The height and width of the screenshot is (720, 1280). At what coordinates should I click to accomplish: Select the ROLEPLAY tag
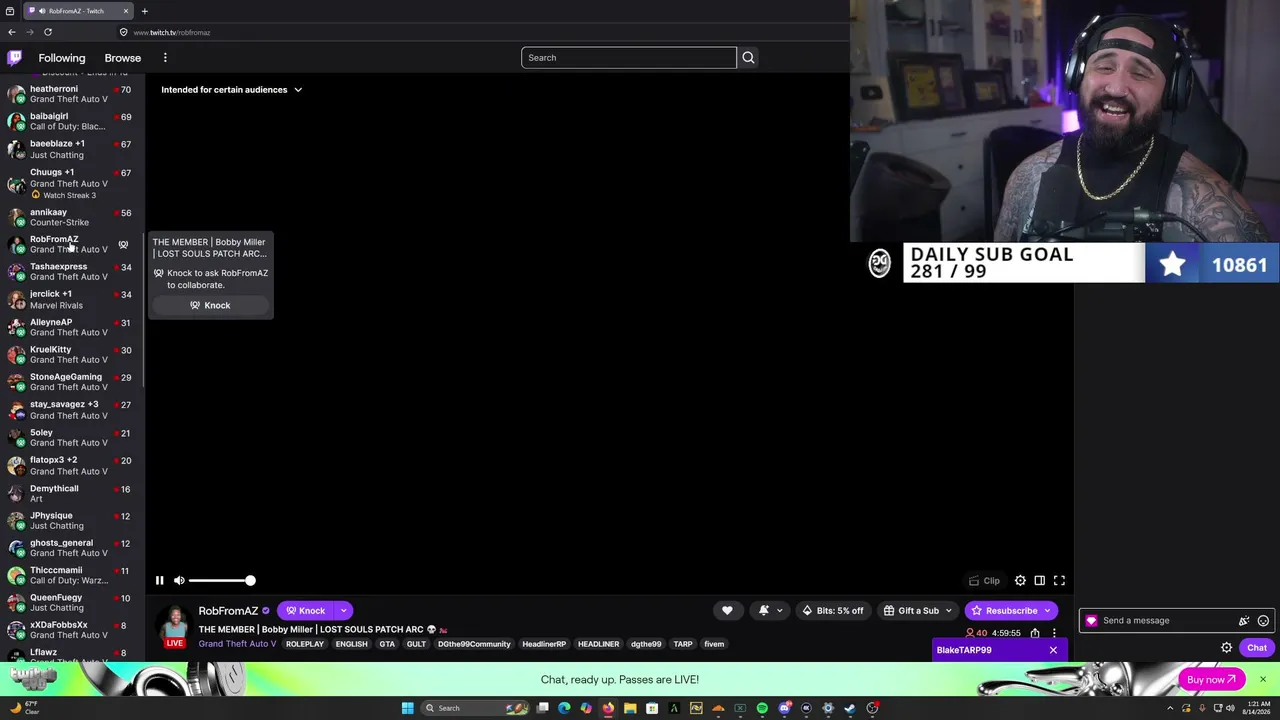coord(305,644)
